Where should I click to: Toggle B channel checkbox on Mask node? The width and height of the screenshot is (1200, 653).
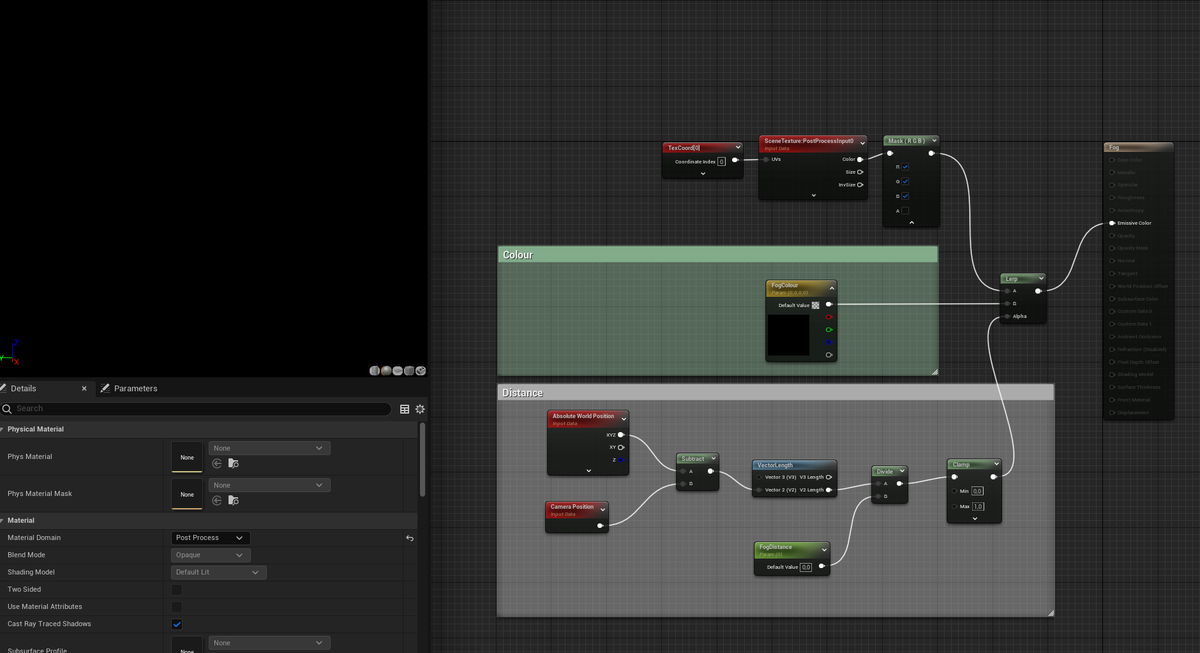(905, 196)
